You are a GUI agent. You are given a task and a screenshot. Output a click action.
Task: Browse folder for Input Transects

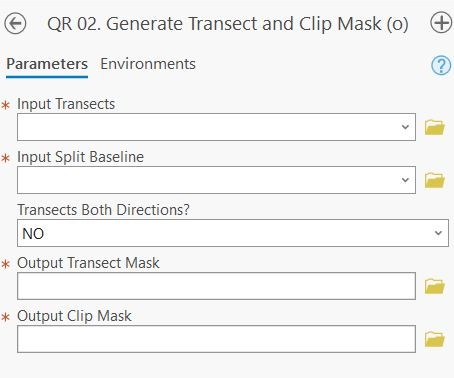point(435,127)
